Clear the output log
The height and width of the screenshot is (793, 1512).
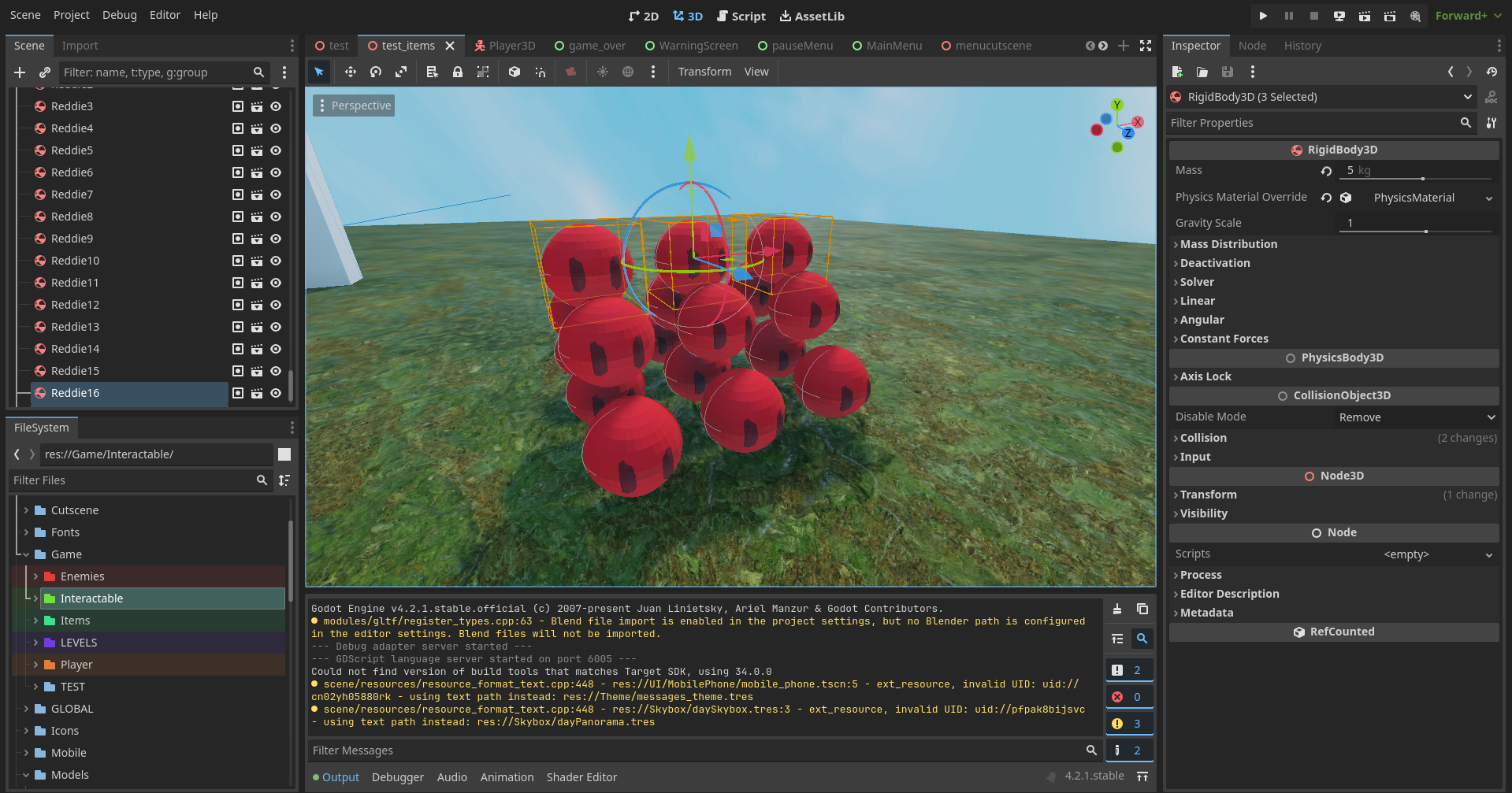click(1117, 609)
